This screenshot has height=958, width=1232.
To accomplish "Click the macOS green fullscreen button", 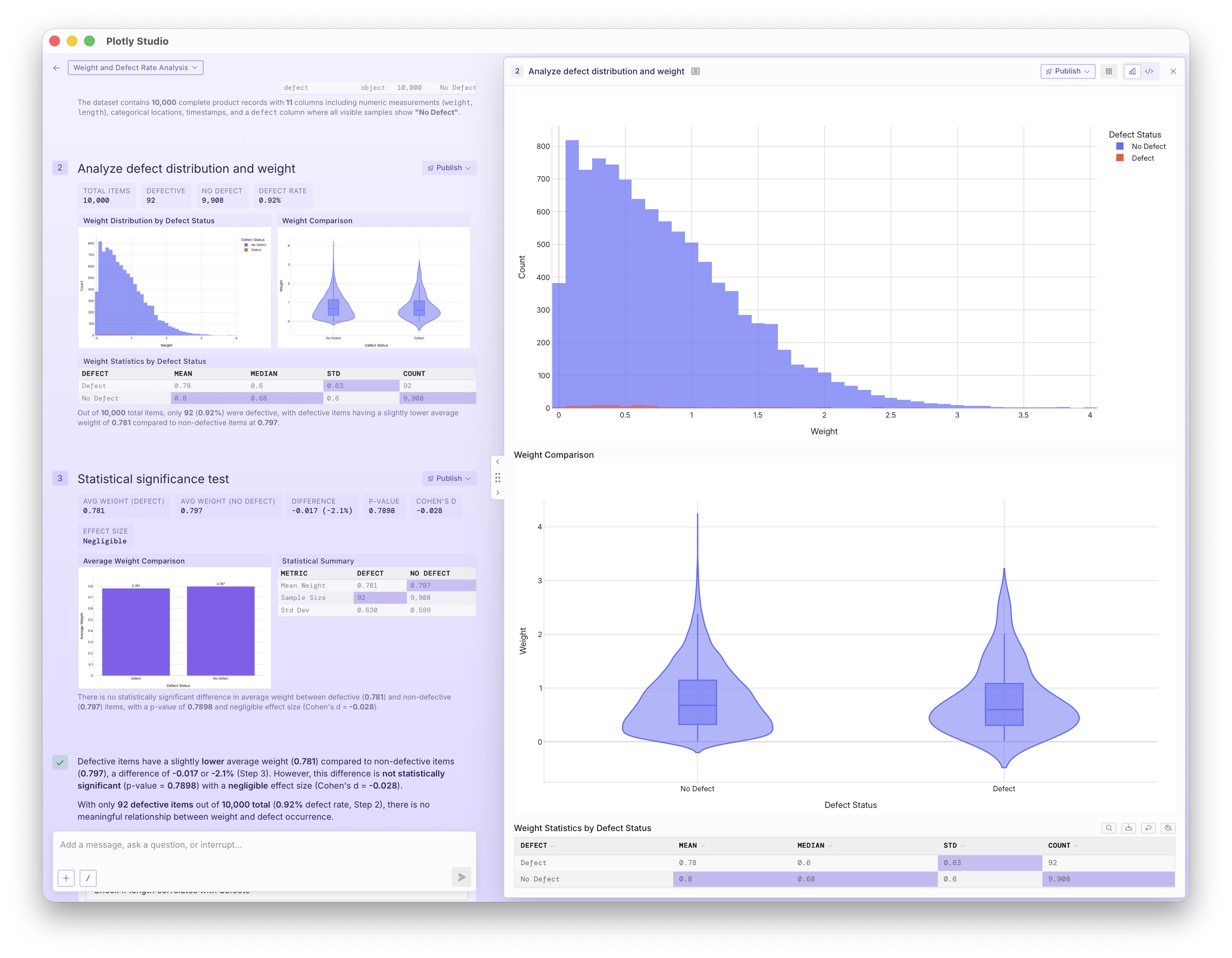I will [x=89, y=41].
